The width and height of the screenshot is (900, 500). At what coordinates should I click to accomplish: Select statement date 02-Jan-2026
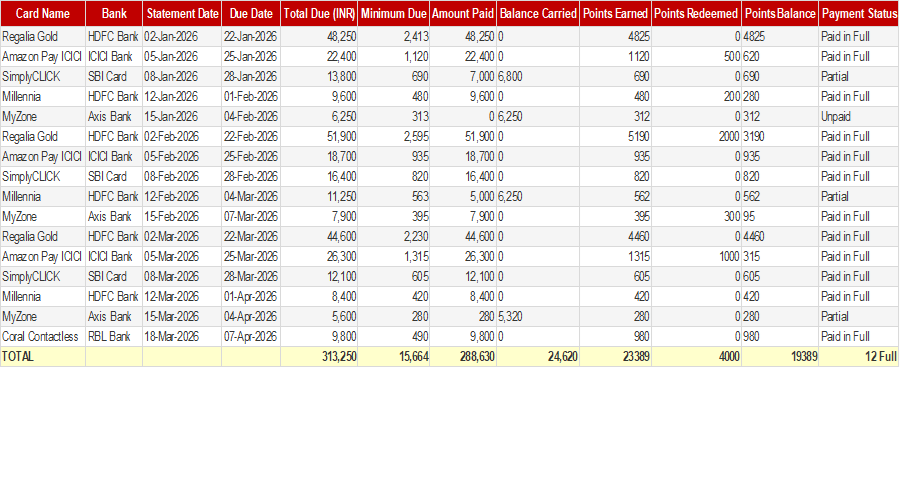pyautogui.click(x=182, y=37)
